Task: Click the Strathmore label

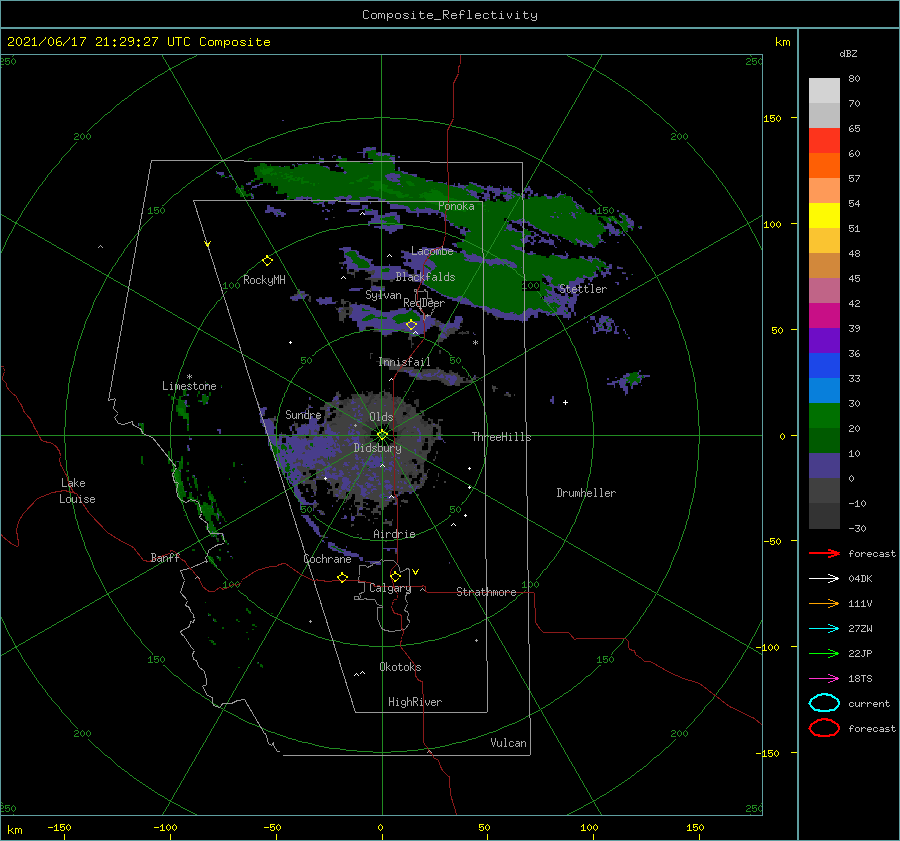Action: pyautogui.click(x=486, y=592)
